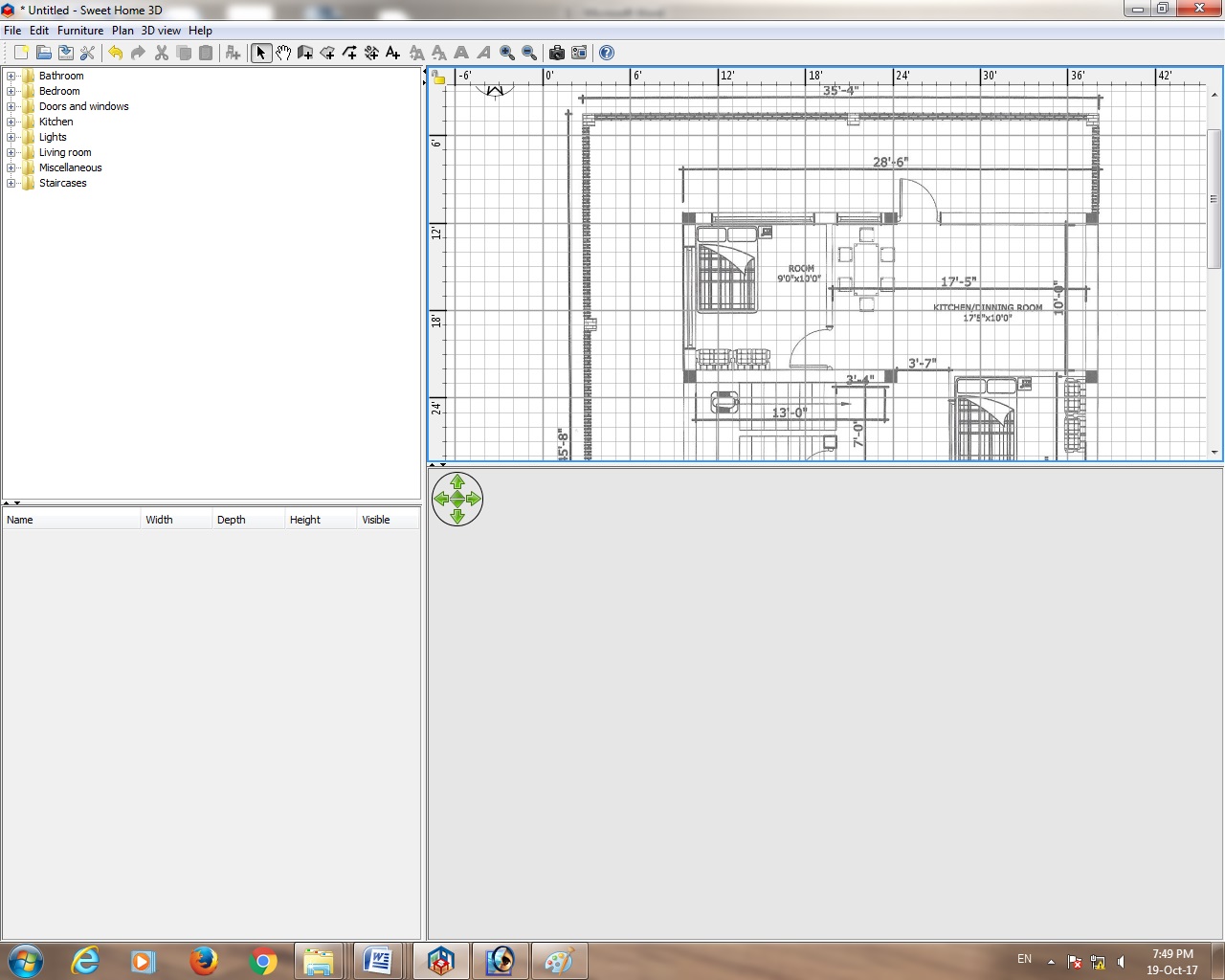Image resolution: width=1225 pixels, height=980 pixels.
Task: Click the 3D view down navigation arrow
Action: click(x=457, y=516)
